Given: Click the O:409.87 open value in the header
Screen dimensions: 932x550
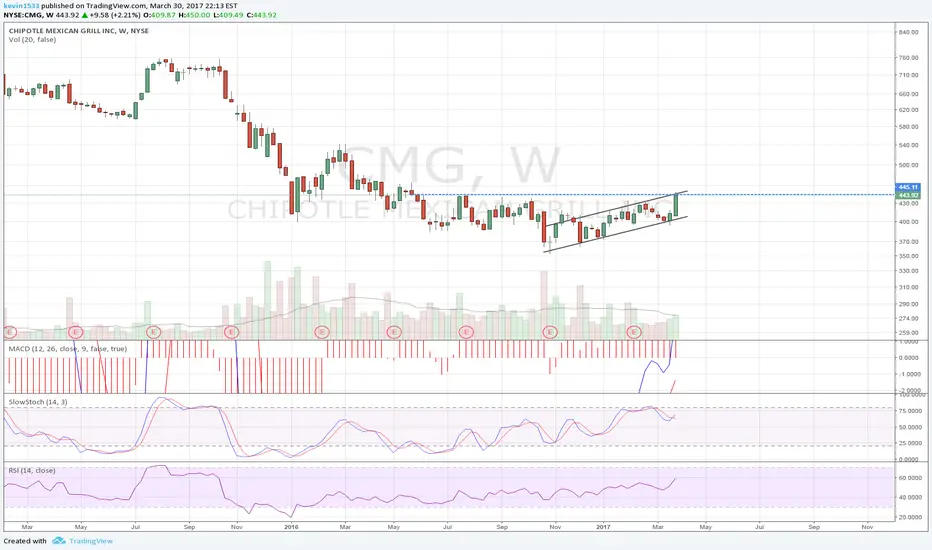Looking at the screenshot, I should point(160,15).
